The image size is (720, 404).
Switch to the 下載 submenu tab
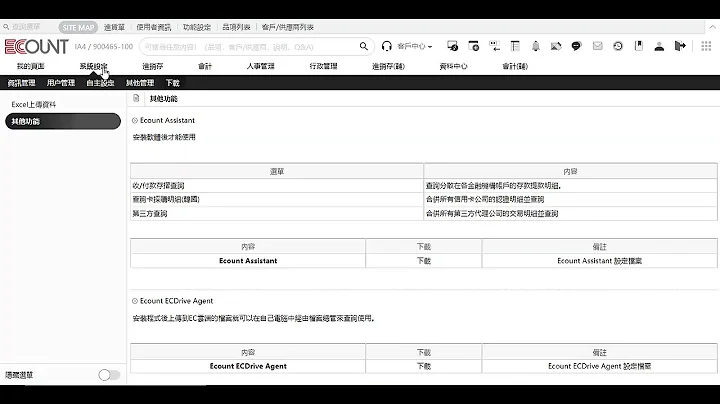[x=173, y=83]
